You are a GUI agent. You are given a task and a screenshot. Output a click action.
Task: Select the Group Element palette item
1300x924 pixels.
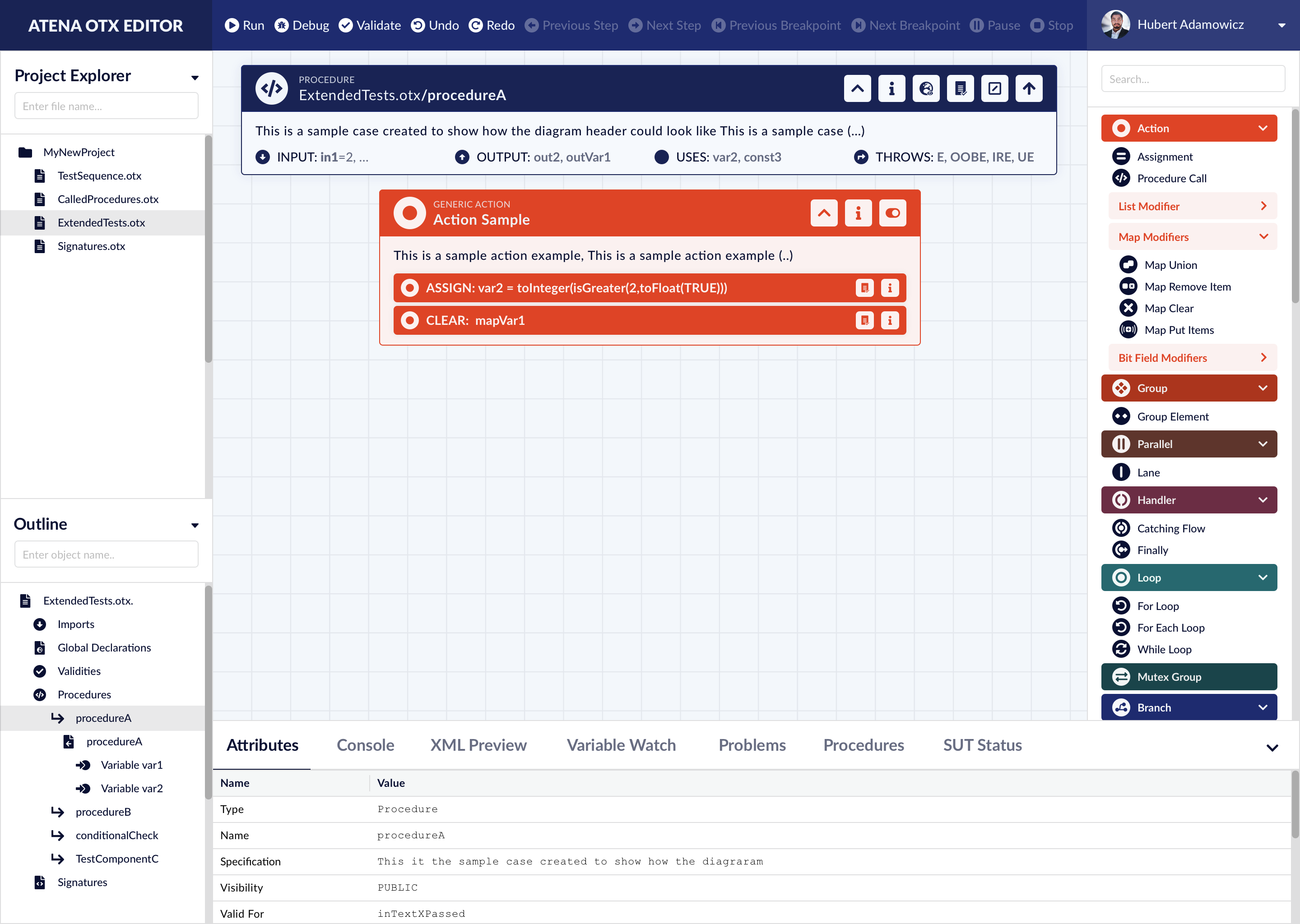tap(1161, 416)
